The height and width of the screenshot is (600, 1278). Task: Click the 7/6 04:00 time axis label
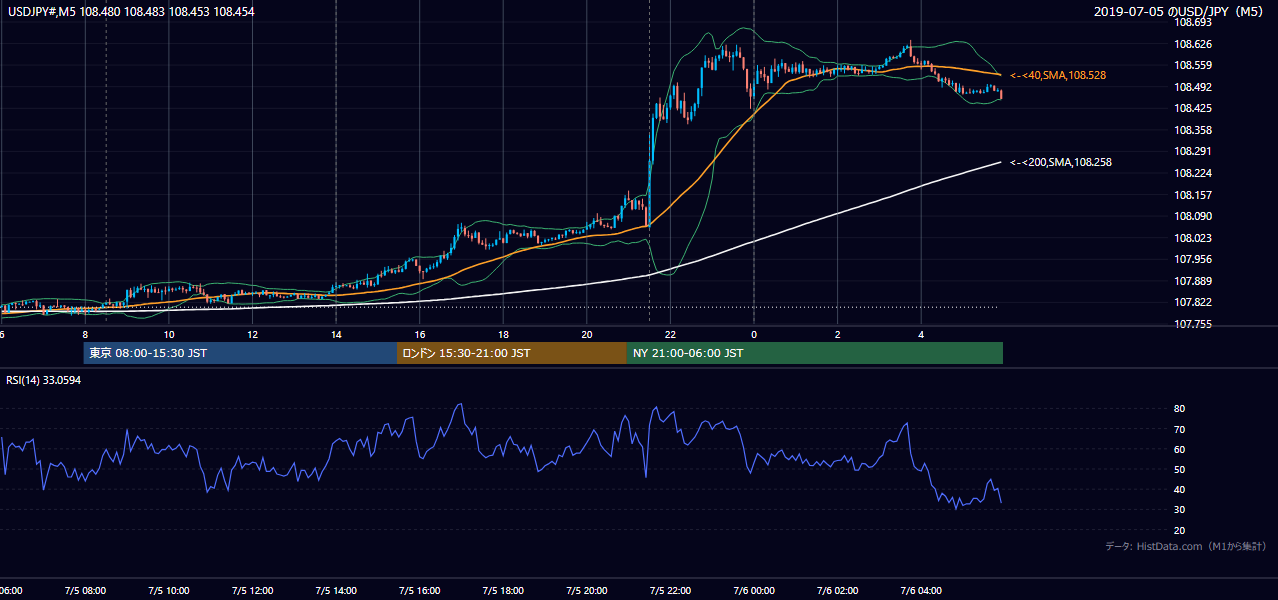[921, 591]
